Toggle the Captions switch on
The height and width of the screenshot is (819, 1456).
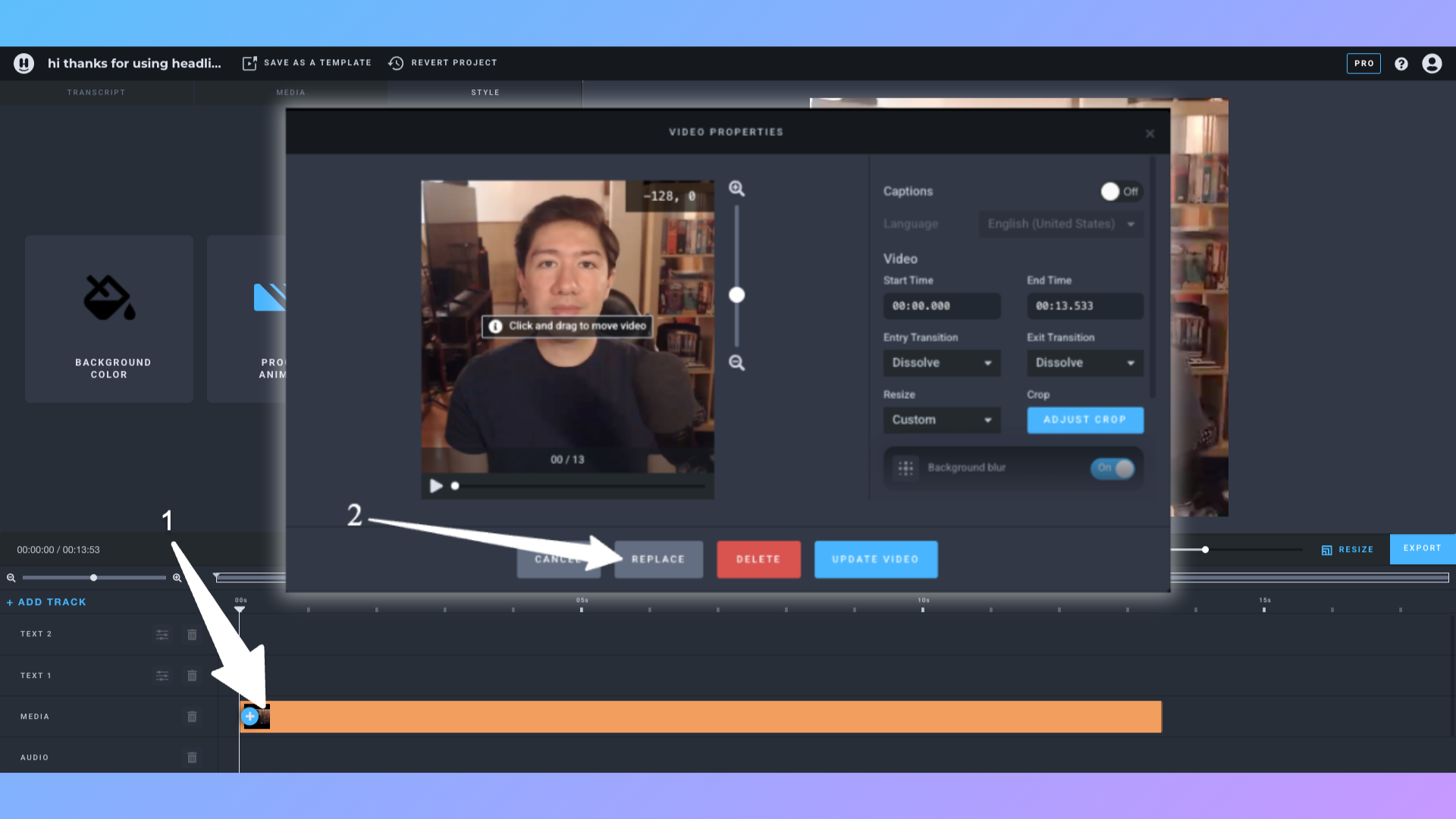(x=1120, y=192)
